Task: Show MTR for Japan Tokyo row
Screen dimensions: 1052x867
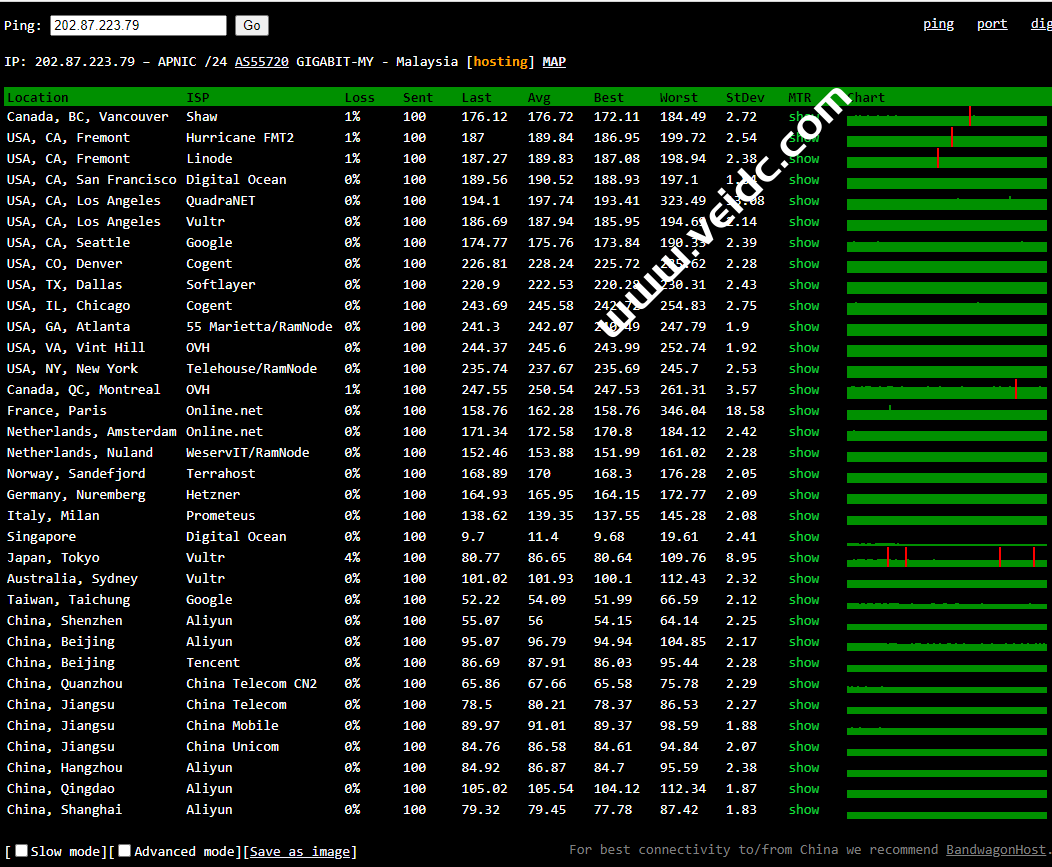Action: click(804, 558)
